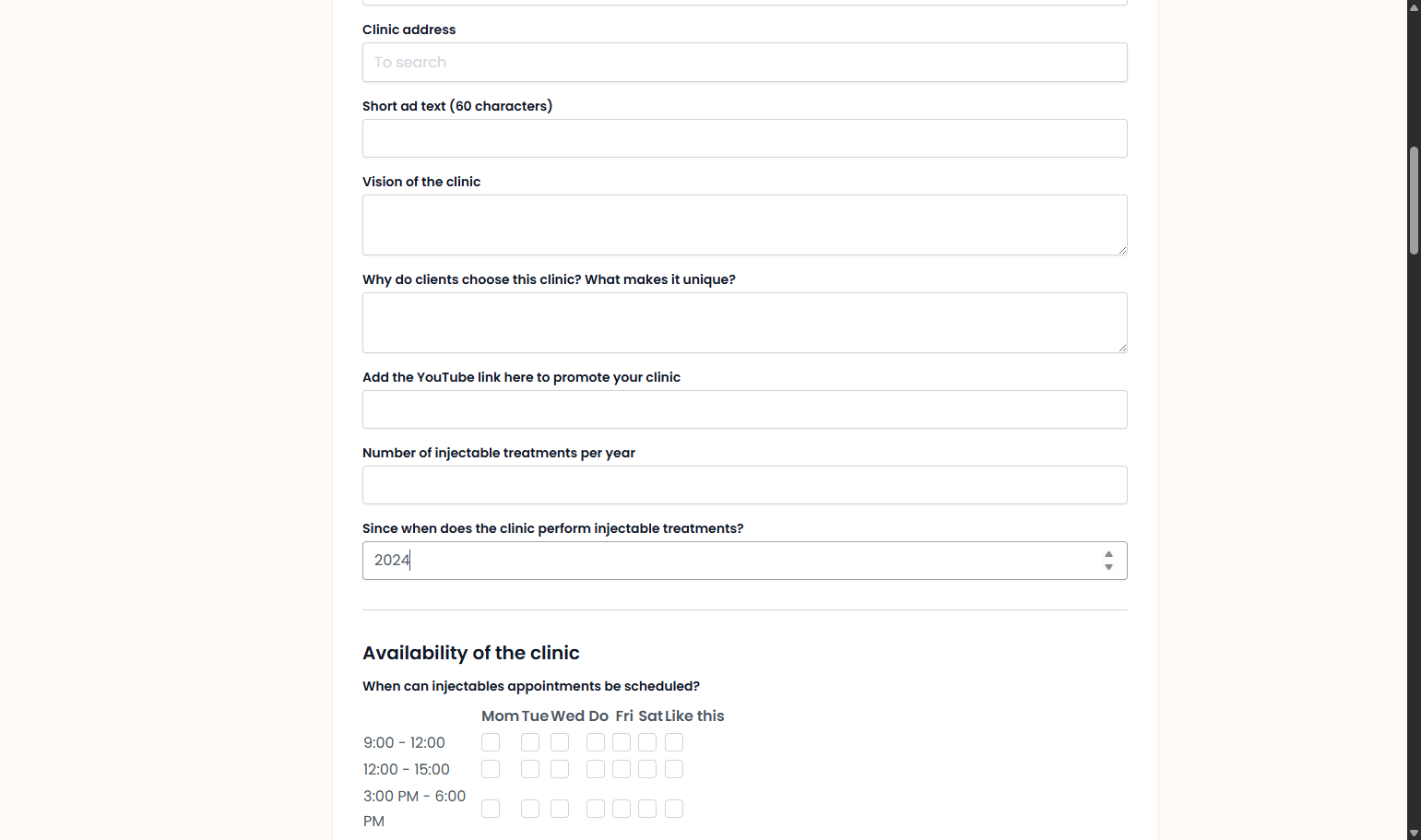The height and width of the screenshot is (840, 1421).
Task: Click the scrollbar up arrow
Action: click(x=1414, y=6)
